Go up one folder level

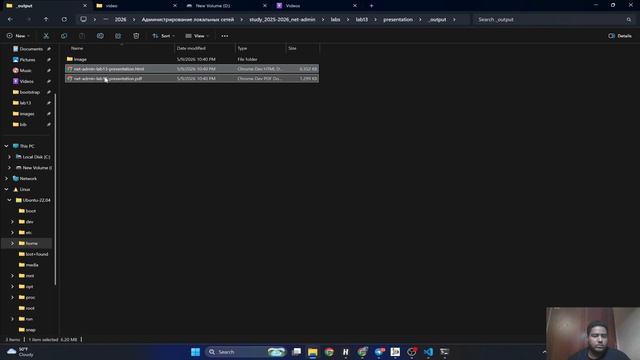pyautogui.click(x=46, y=19)
